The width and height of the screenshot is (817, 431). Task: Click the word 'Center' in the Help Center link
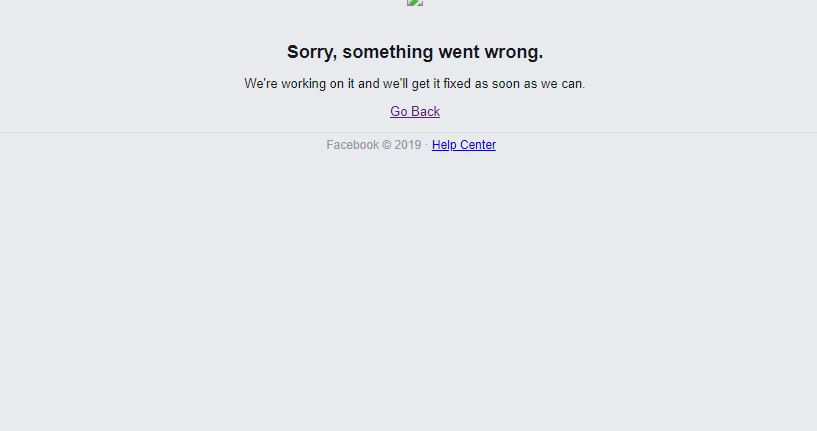click(478, 145)
